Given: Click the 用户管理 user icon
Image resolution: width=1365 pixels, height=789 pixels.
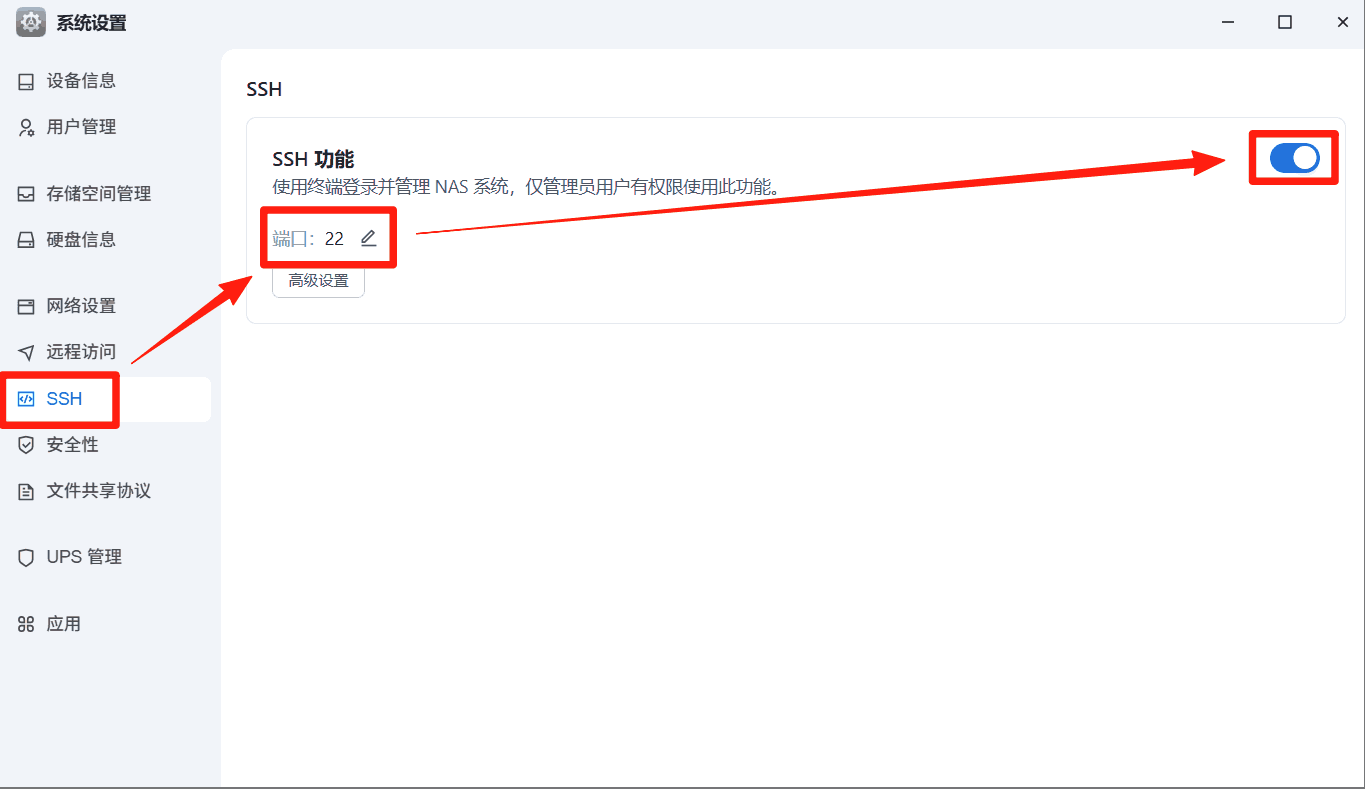Looking at the screenshot, I should pyautogui.click(x=26, y=127).
